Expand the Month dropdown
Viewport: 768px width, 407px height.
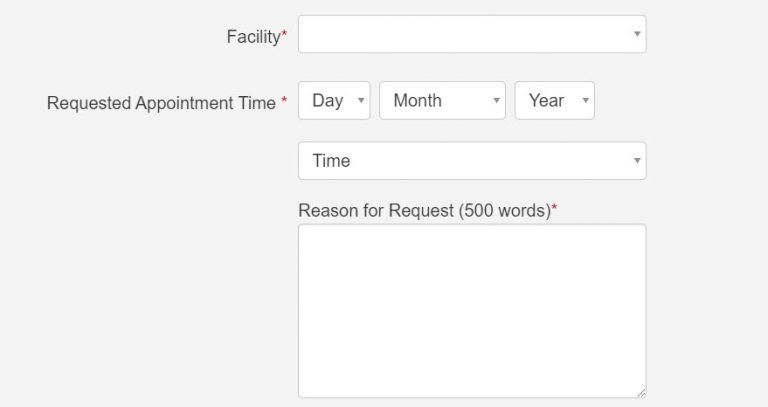coord(441,100)
